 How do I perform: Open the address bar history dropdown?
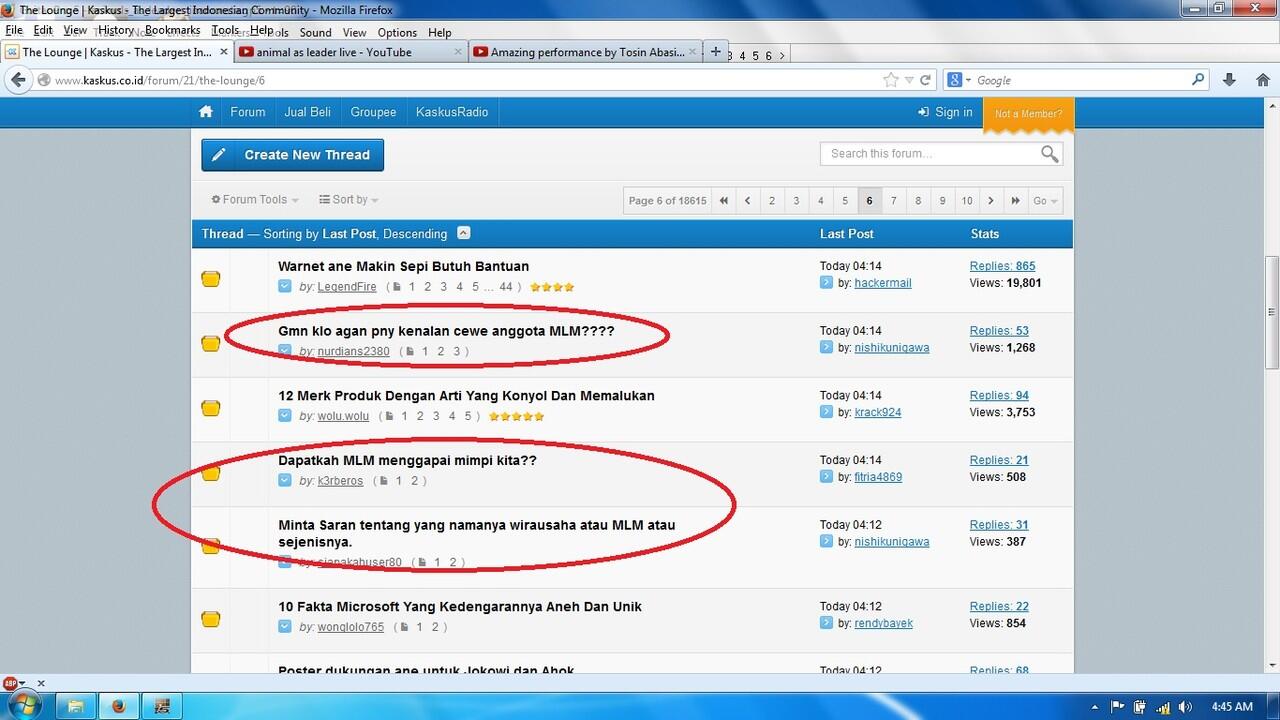(x=909, y=80)
